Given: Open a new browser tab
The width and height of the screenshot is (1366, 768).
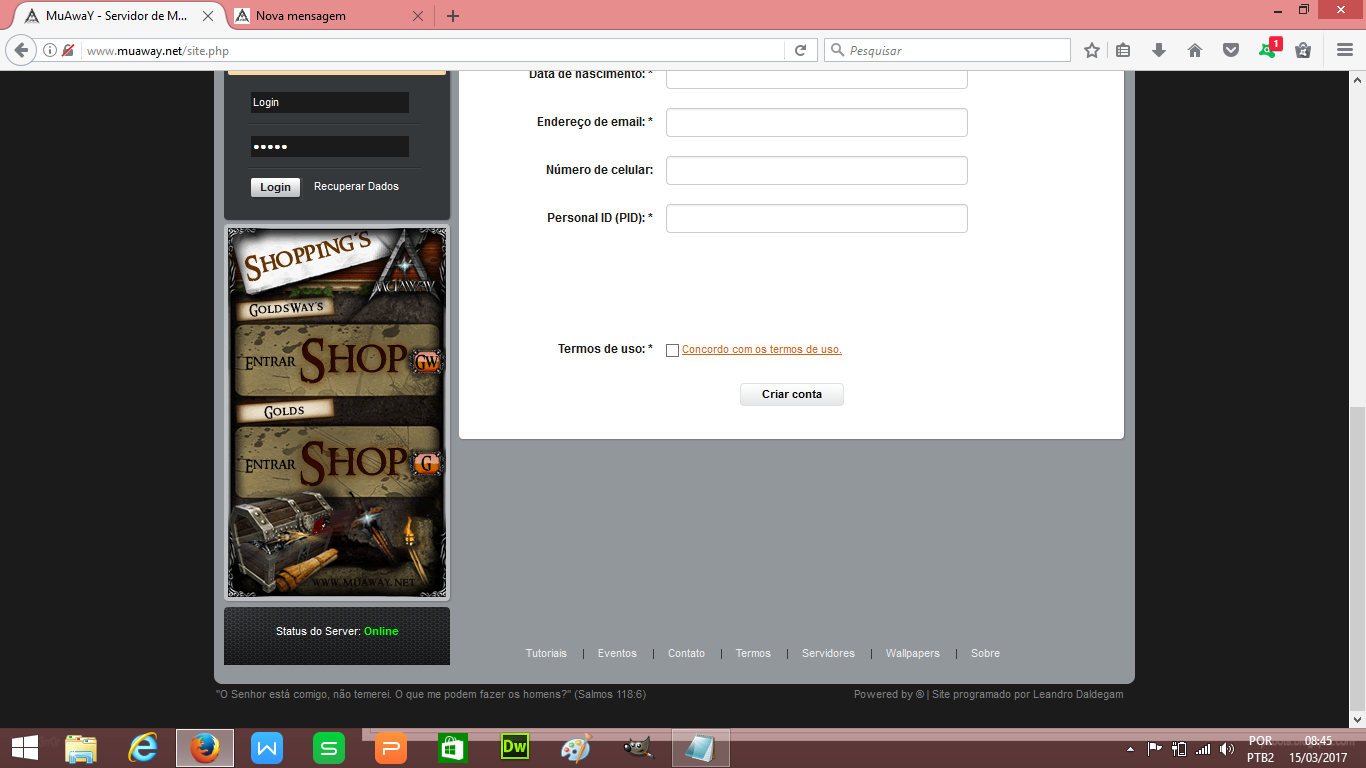Looking at the screenshot, I should [x=453, y=16].
